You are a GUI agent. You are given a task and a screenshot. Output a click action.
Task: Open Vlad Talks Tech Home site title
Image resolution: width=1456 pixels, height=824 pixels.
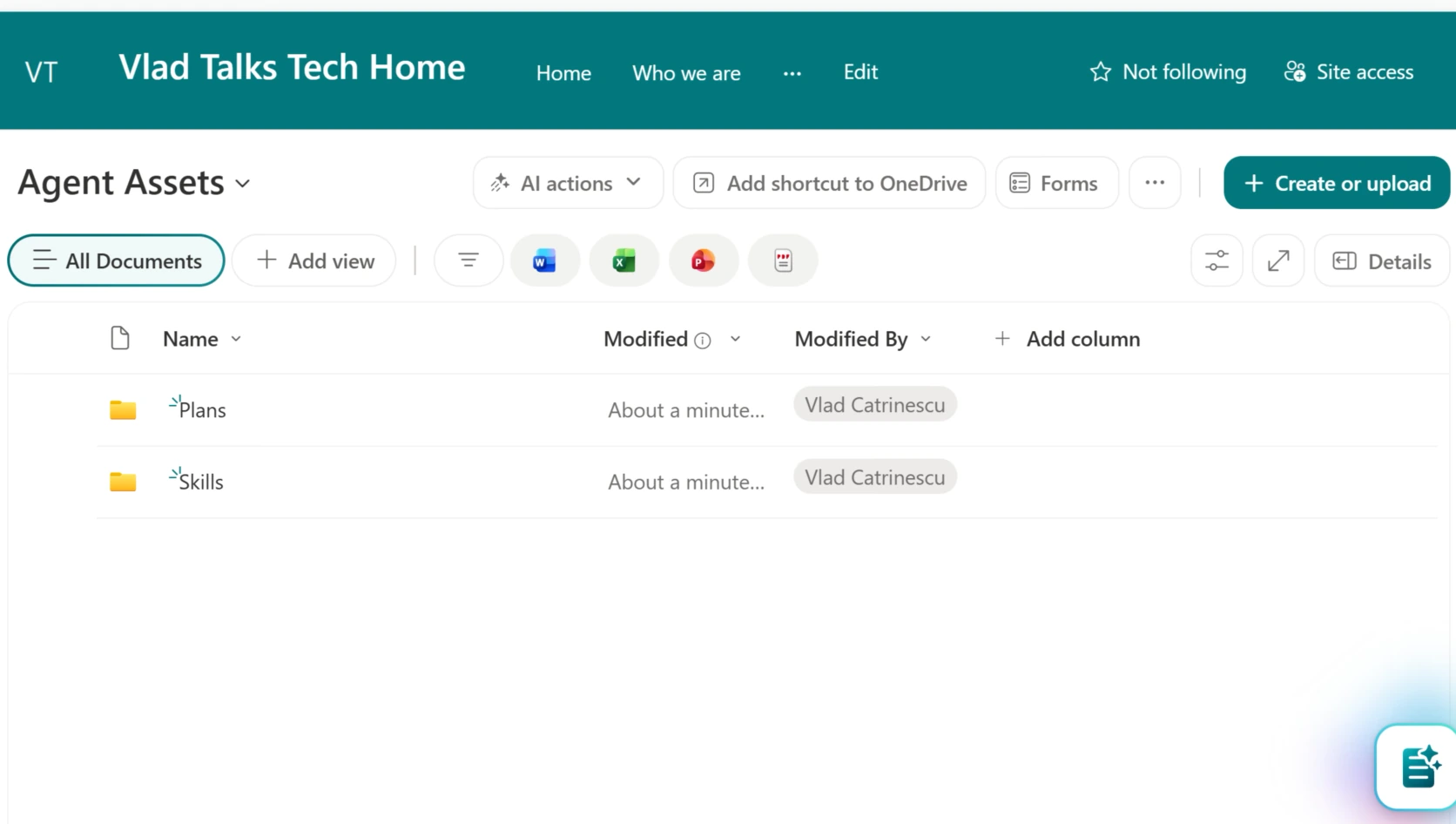click(292, 68)
